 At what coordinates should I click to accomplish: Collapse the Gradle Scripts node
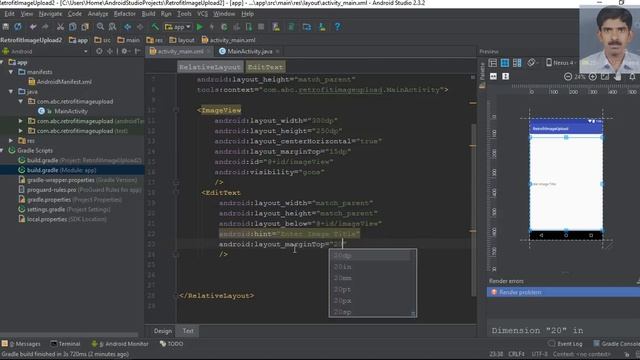[x=2, y=150]
